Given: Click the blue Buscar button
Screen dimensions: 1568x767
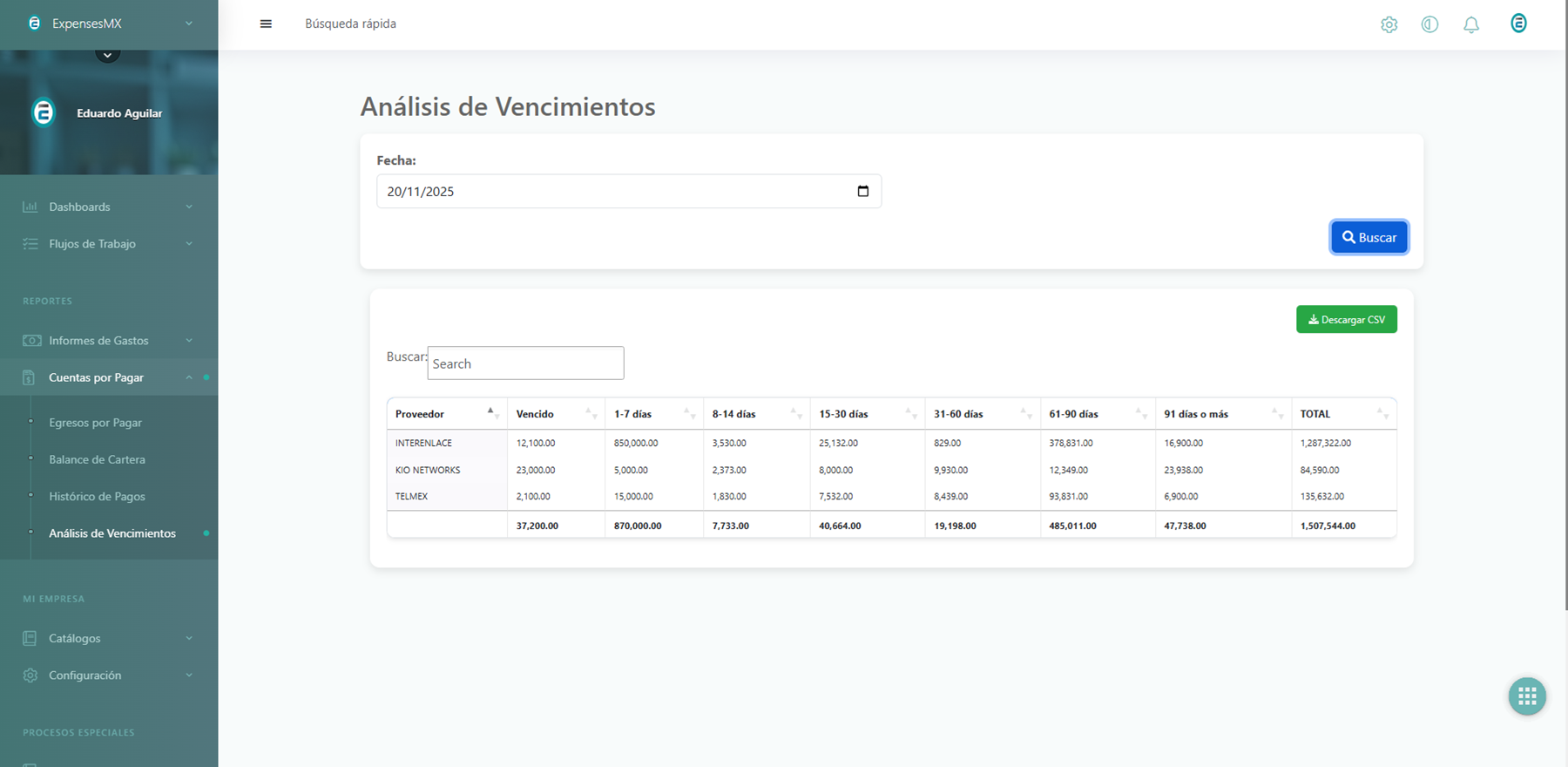Looking at the screenshot, I should 1369,237.
